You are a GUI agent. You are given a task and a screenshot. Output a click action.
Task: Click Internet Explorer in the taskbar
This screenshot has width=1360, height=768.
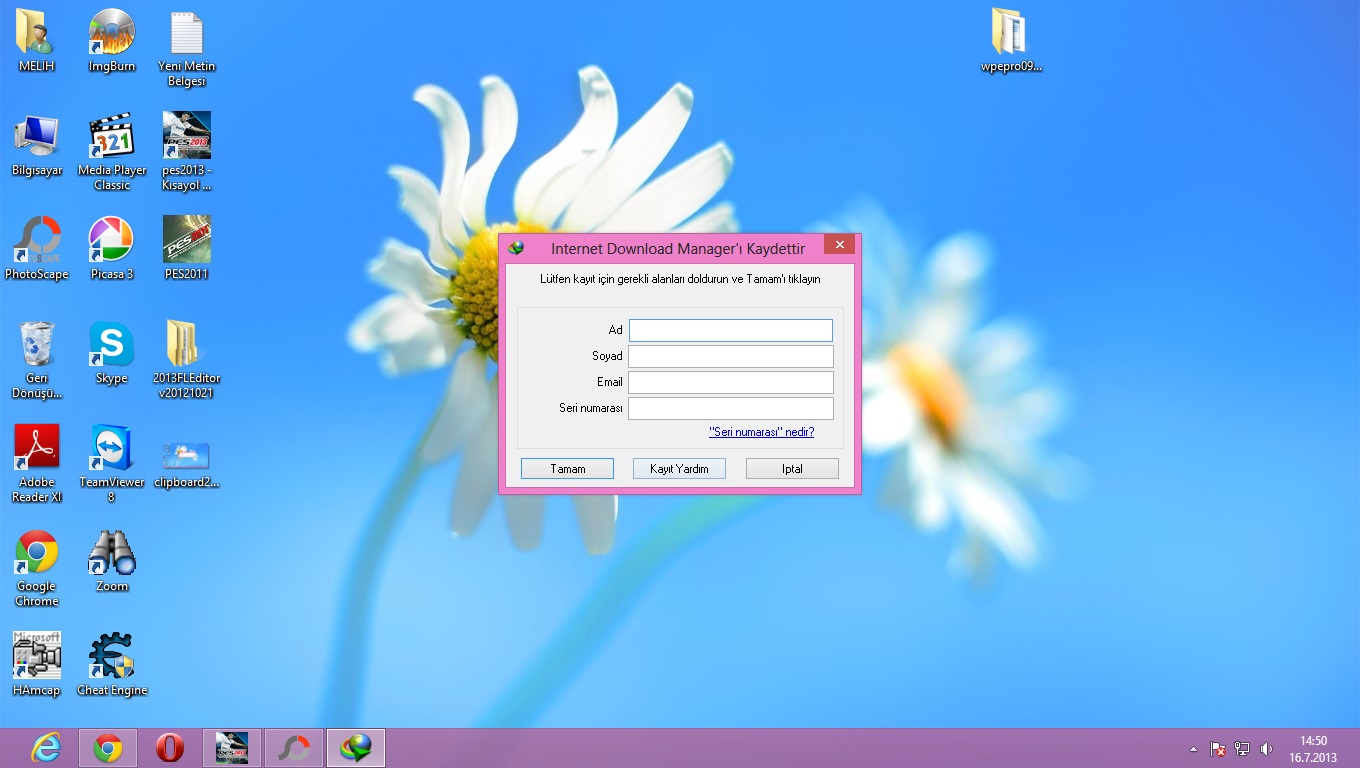coord(46,748)
